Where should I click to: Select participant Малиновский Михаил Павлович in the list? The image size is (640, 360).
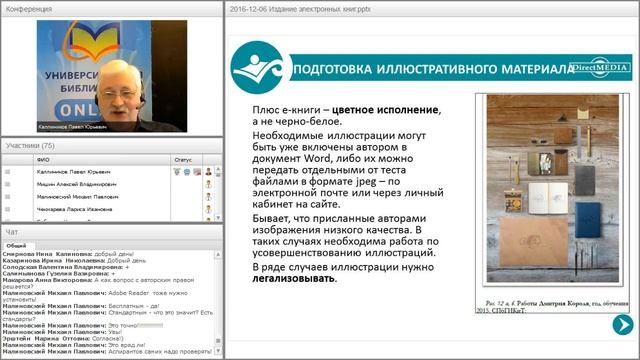[x=78, y=197]
